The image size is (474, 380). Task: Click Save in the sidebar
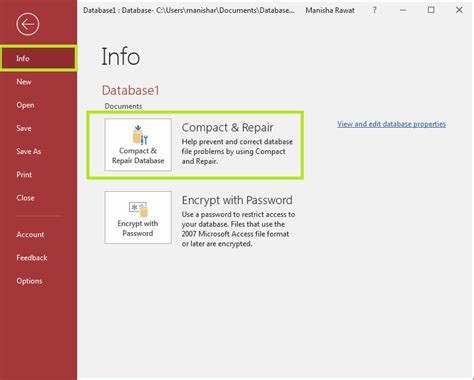click(x=24, y=128)
